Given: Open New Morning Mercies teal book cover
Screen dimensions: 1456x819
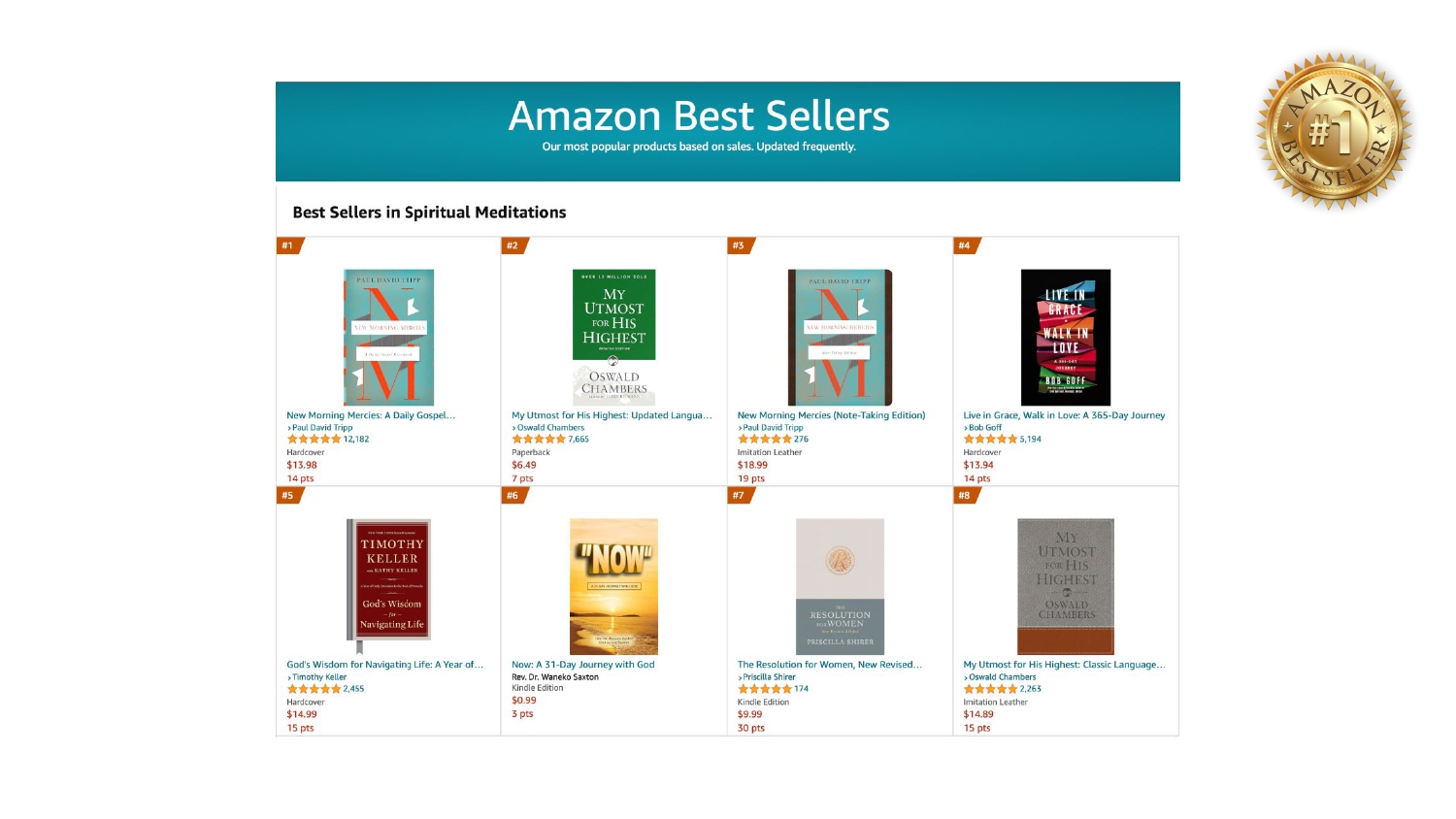Looking at the screenshot, I should click(388, 337).
